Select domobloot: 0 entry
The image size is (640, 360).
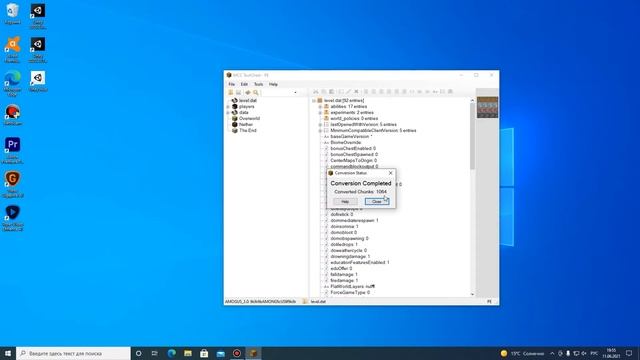pyautogui.click(x=344, y=233)
